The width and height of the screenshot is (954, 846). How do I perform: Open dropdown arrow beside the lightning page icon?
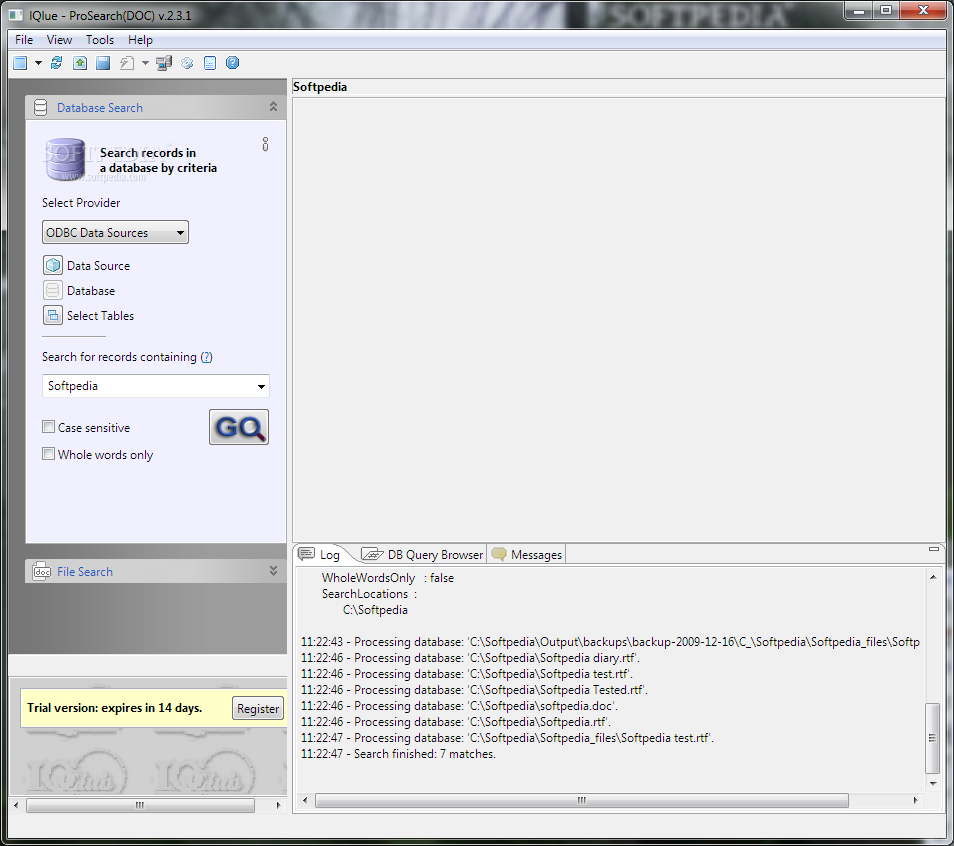tap(145, 63)
